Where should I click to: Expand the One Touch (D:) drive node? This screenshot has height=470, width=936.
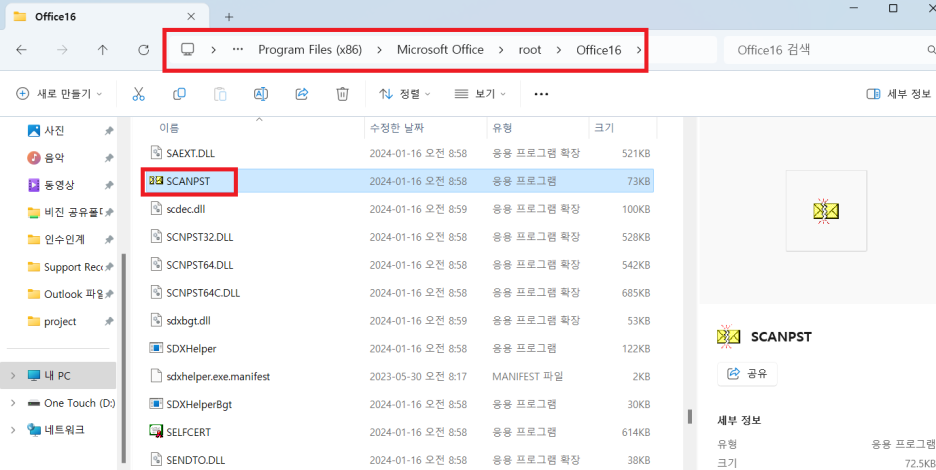pyautogui.click(x=13, y=403)
